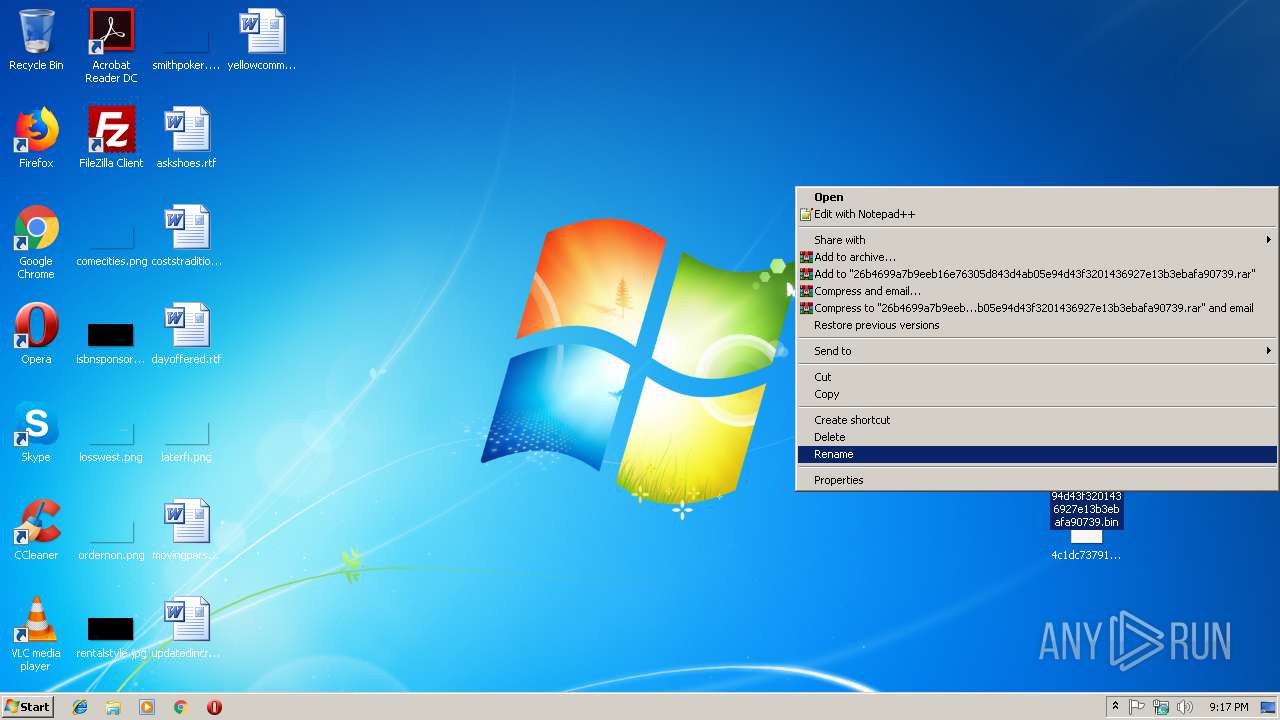Image resolution: width=1280 pixels, height=720 pixels.
Task: Click the Start button
Action: (27, 707)
